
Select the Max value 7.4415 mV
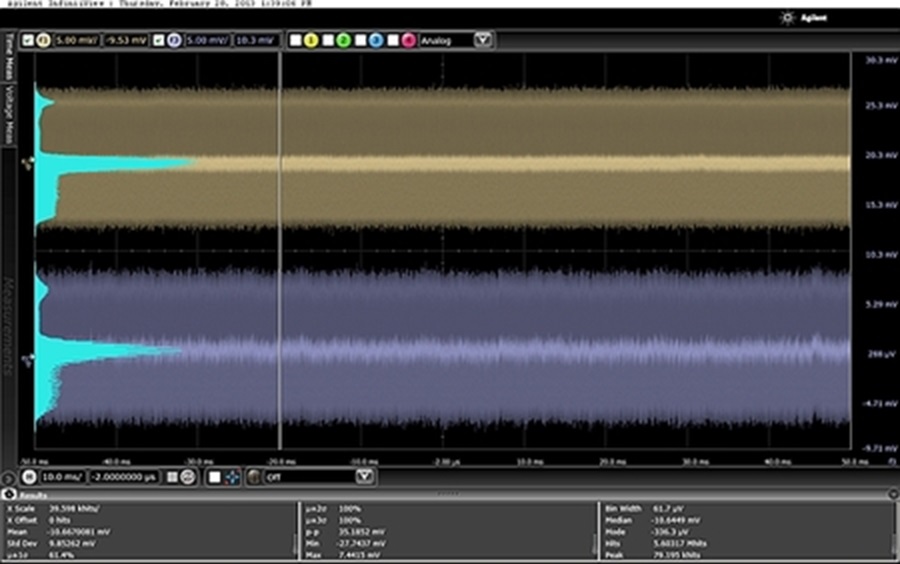[x=361, y=555]
